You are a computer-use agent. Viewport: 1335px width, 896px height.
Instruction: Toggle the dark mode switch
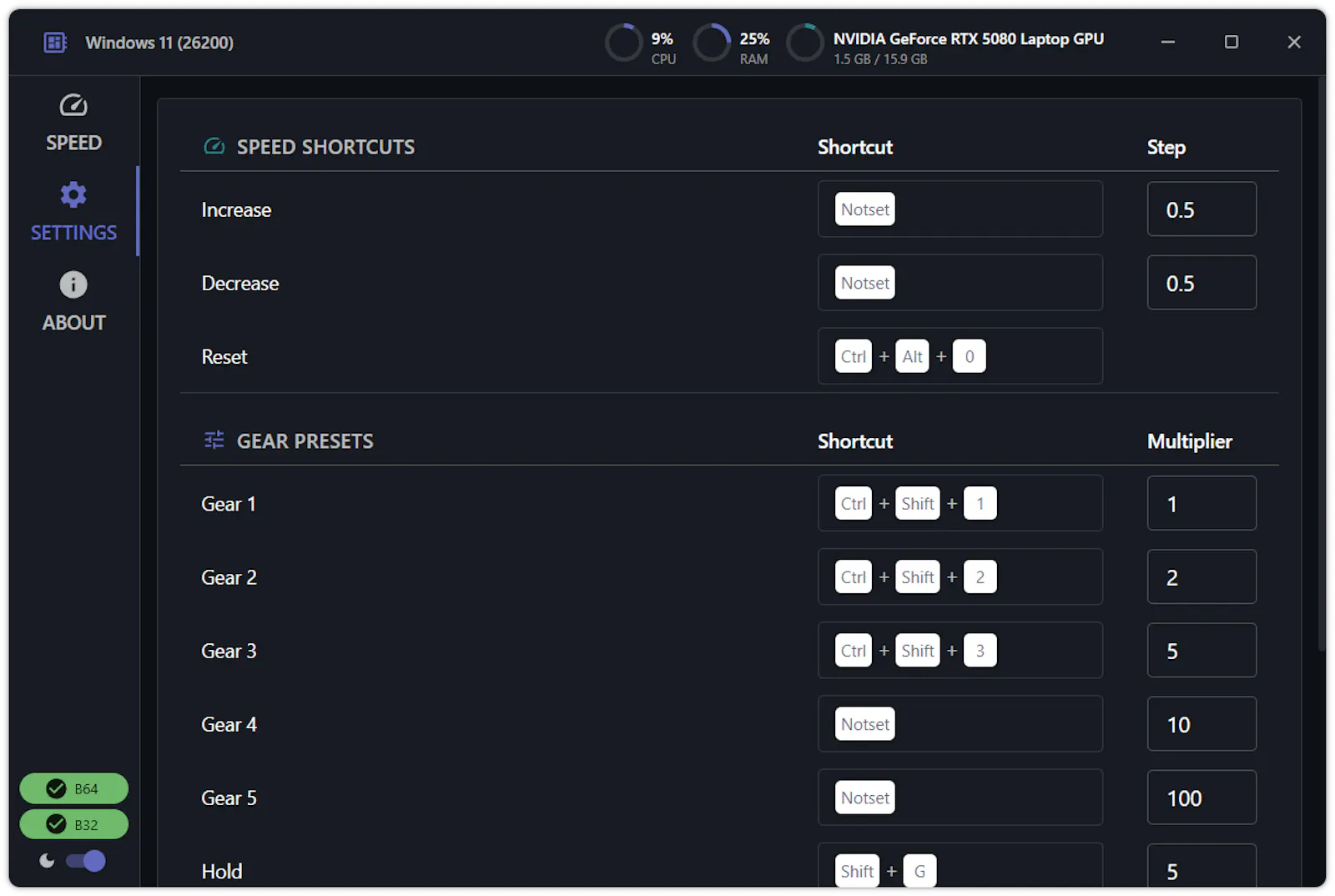click(x=86, y=860)
